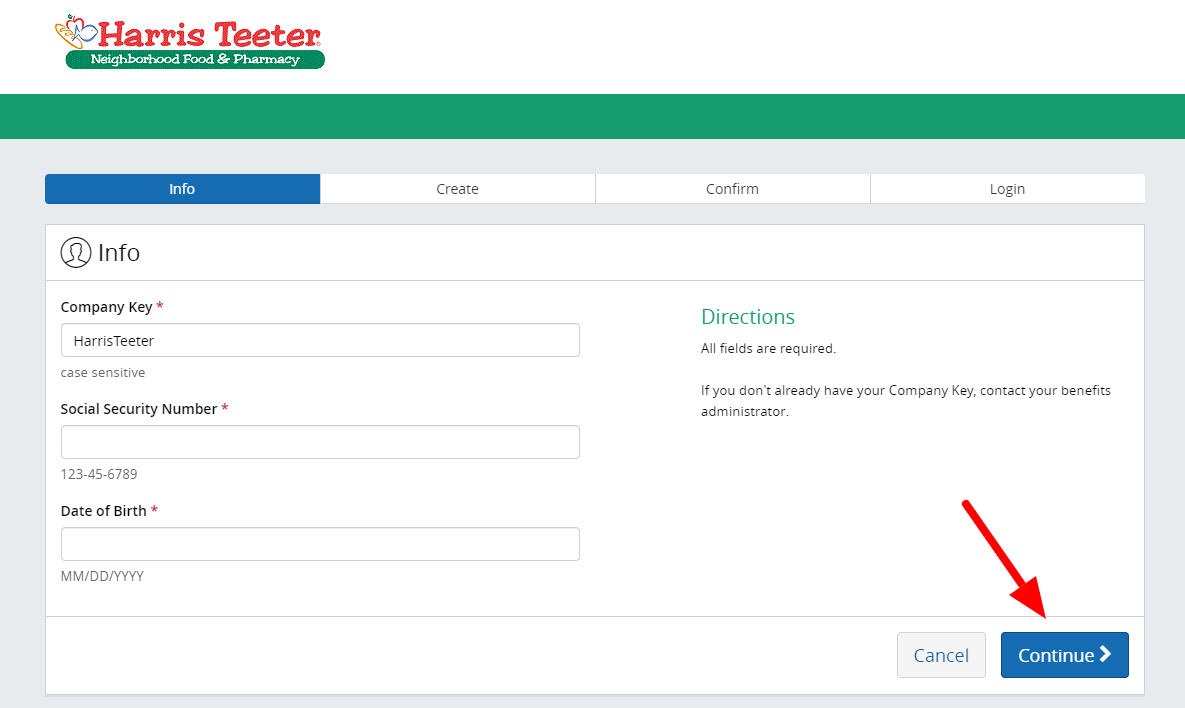Click the user profile icon beside Info heading
Viewport: 1185px width, 708px height.
pyautogui.click(x=76, y=252)
